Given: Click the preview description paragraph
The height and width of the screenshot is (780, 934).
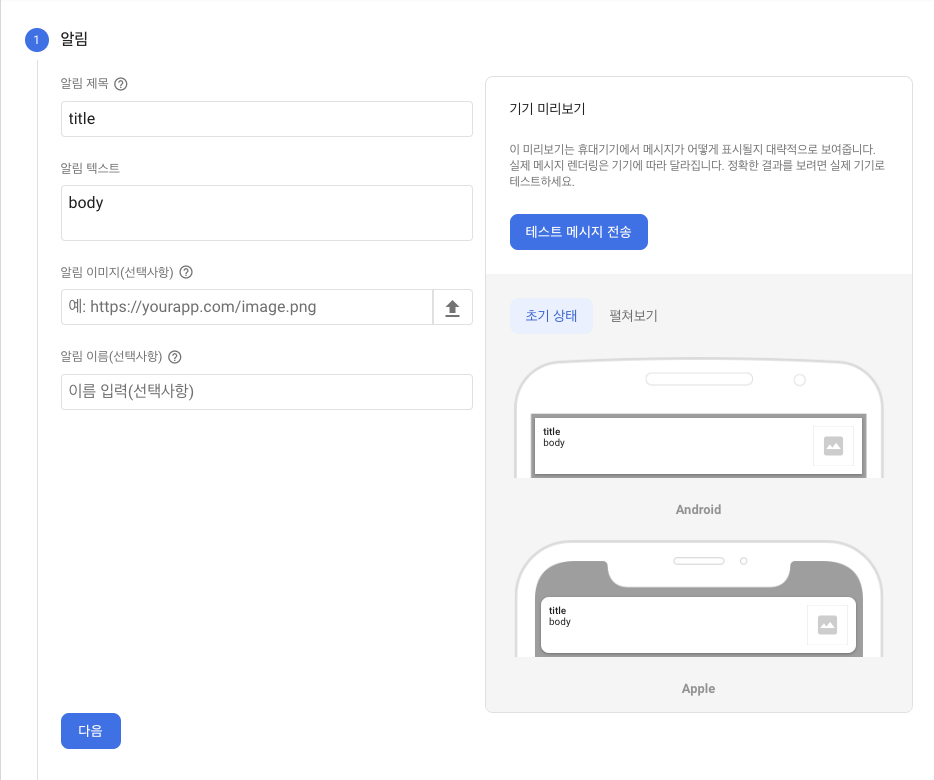Looking at the screenshot, I should pyautogui.click(x=696, y=165).
